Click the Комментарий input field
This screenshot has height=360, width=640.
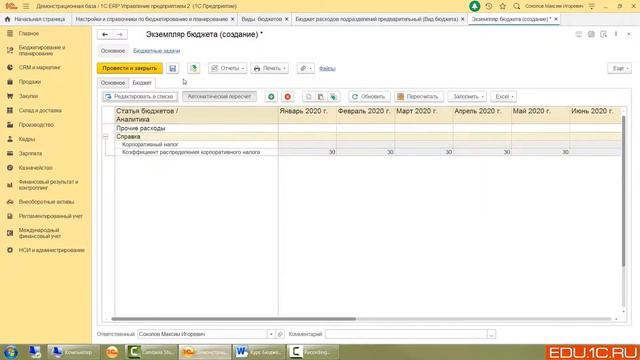pyautogui.click(x=406, y=334)
